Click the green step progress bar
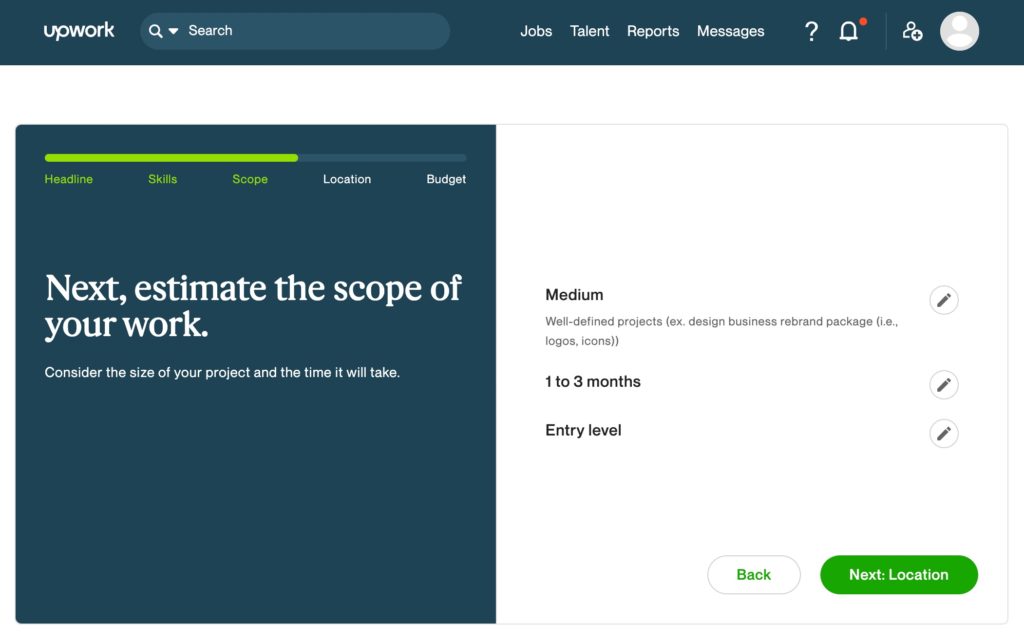The image size is (1024, 644). click(x=171, y=158)
